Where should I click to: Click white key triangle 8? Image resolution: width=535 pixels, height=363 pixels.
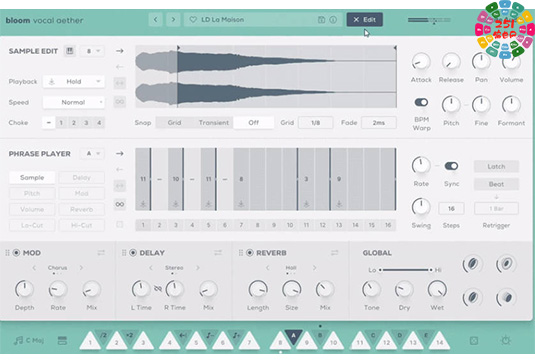pos(280,342)
